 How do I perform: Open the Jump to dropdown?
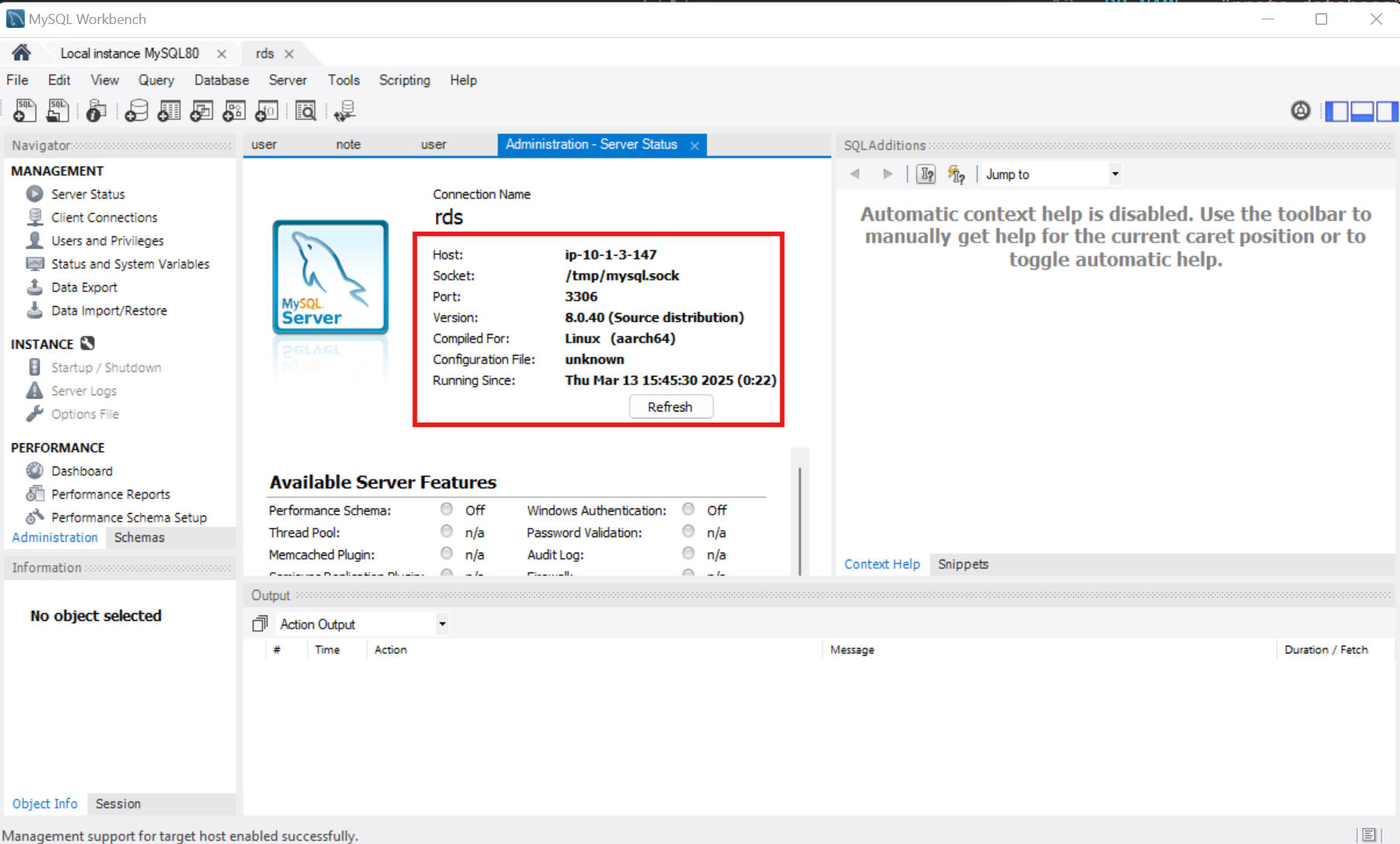coord(1052,174)
